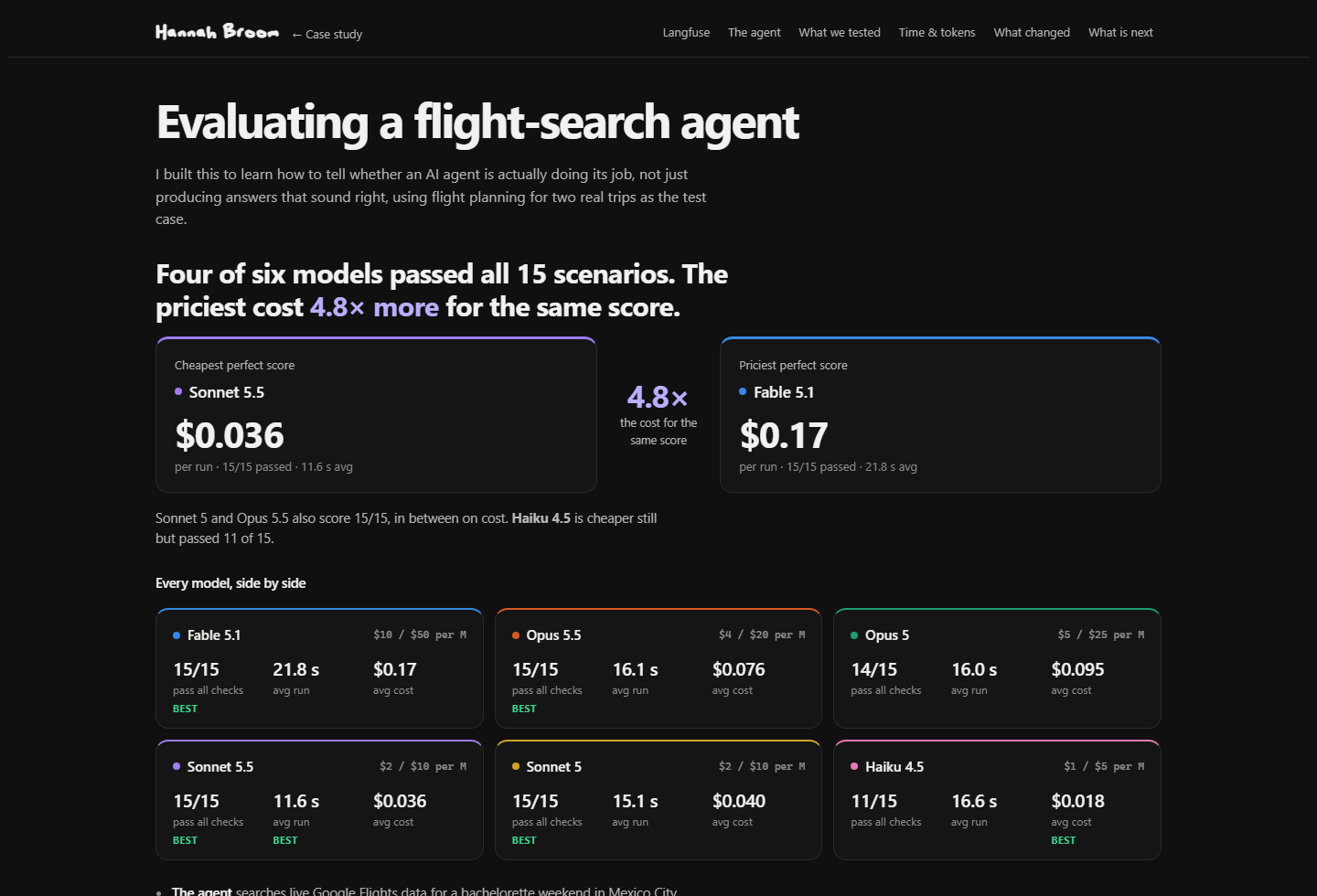Click the $0.040 avg cost value

coord(739,802)
